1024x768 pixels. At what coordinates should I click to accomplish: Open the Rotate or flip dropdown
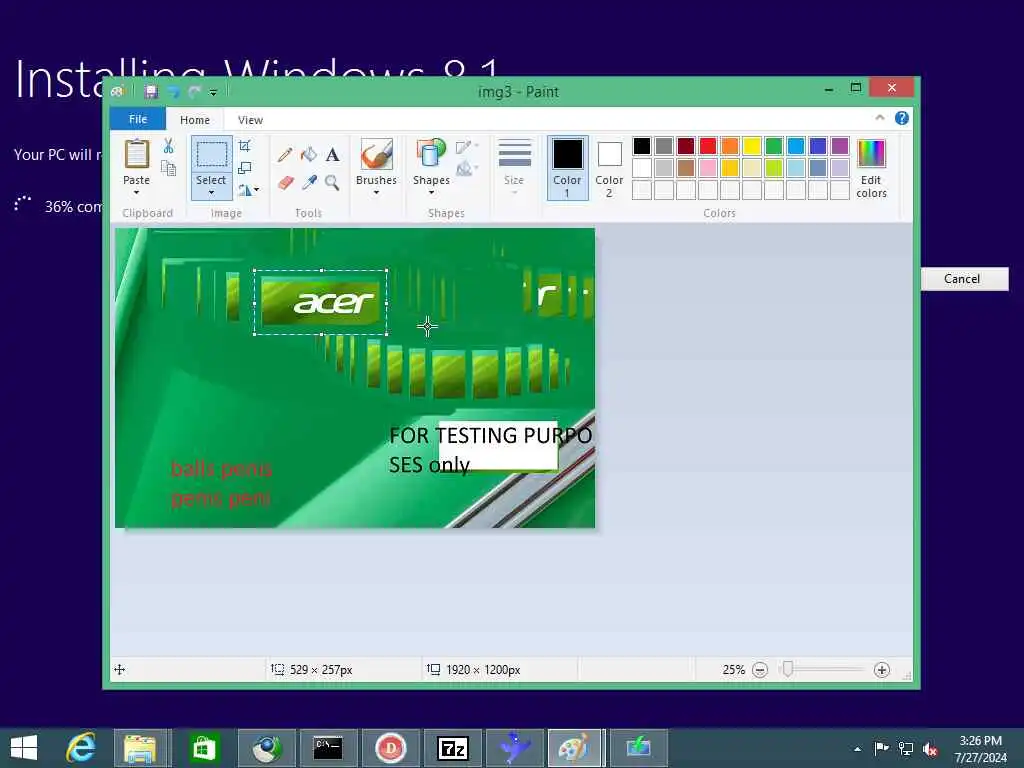249,190
